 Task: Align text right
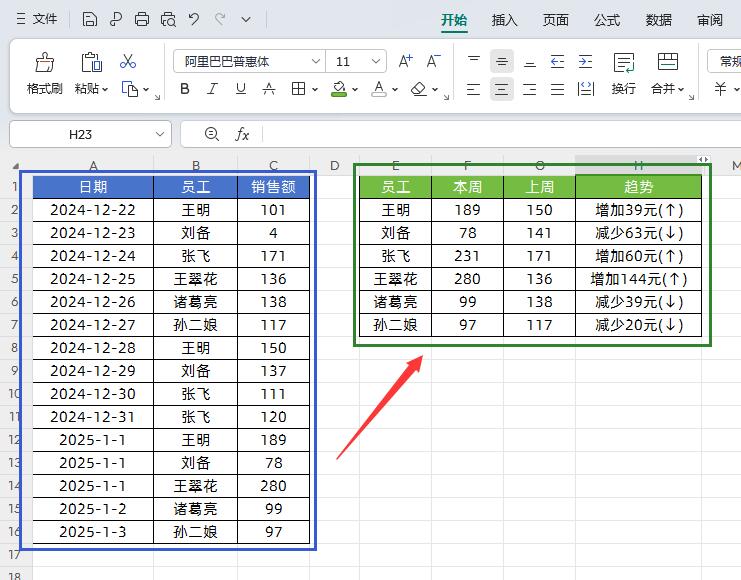click(x=530, y=89)
